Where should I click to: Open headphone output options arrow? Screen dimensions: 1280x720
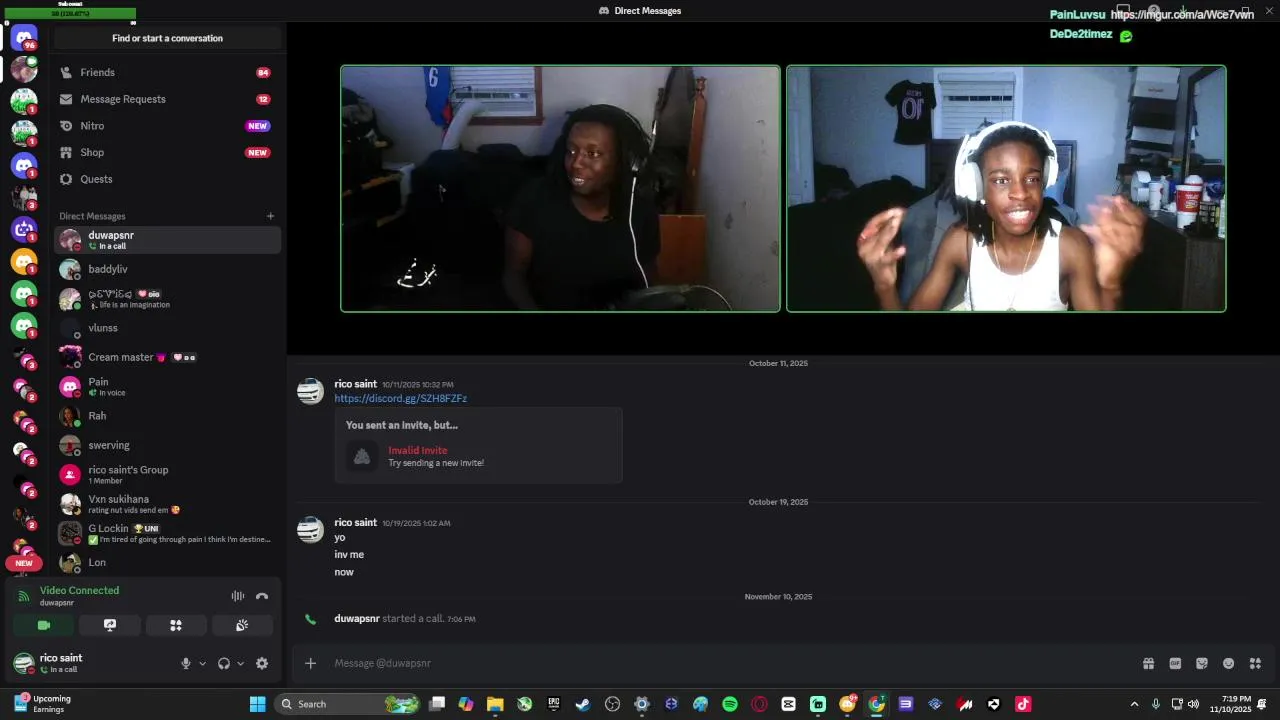point(240,663)
